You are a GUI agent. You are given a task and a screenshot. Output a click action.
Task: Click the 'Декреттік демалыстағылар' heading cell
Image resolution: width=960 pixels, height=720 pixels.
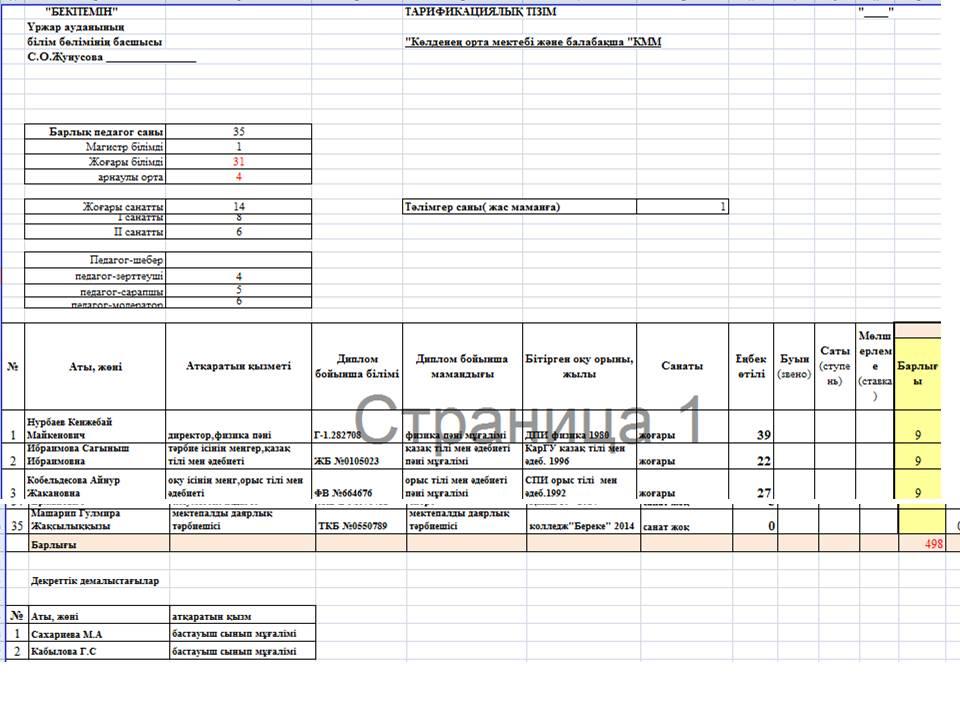point(95,580)
